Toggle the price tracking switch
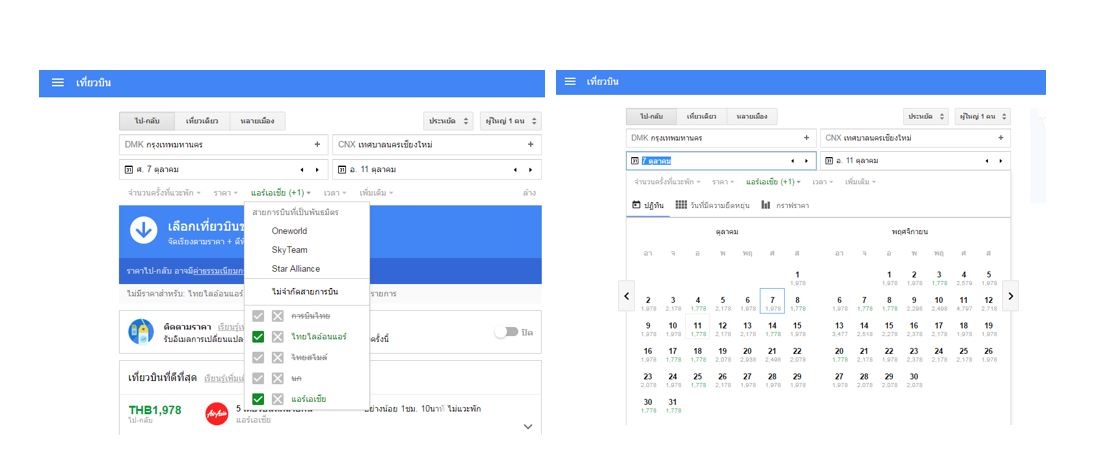The width and height of the screenshot is (1103, 475). pyautogui.click(x=506, y=332)
